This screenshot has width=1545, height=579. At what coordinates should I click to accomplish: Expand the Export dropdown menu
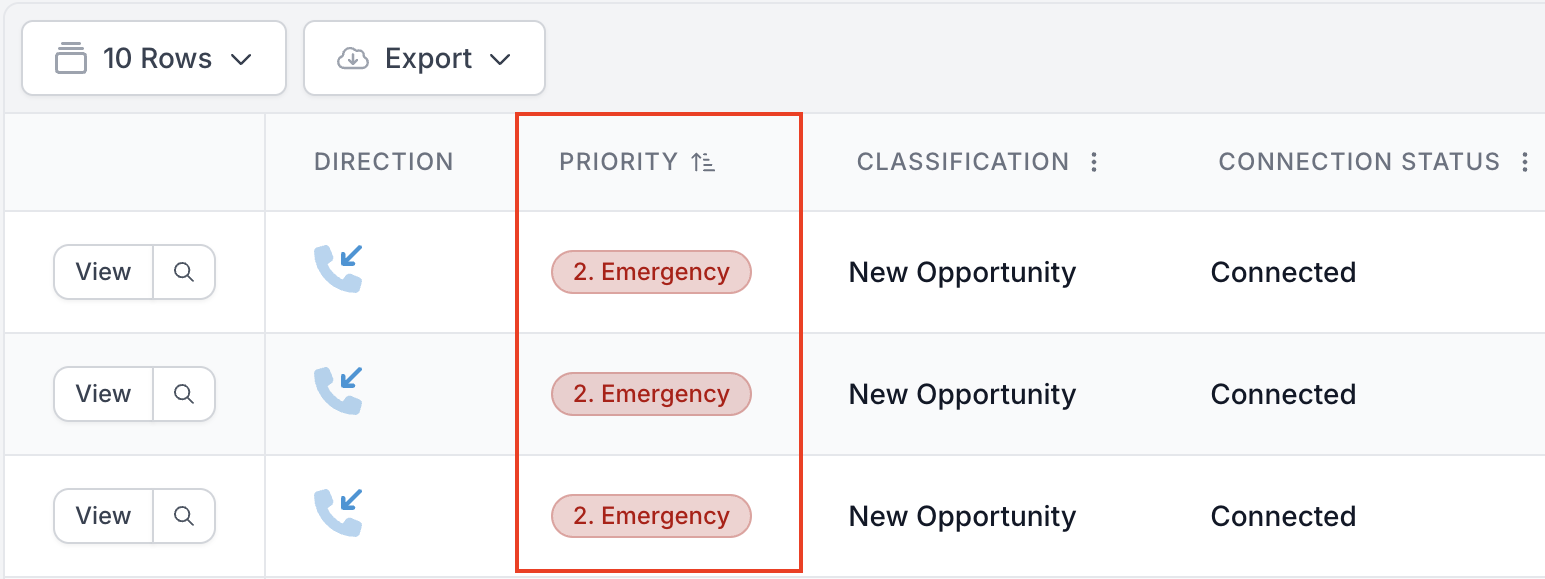[424, 59]
